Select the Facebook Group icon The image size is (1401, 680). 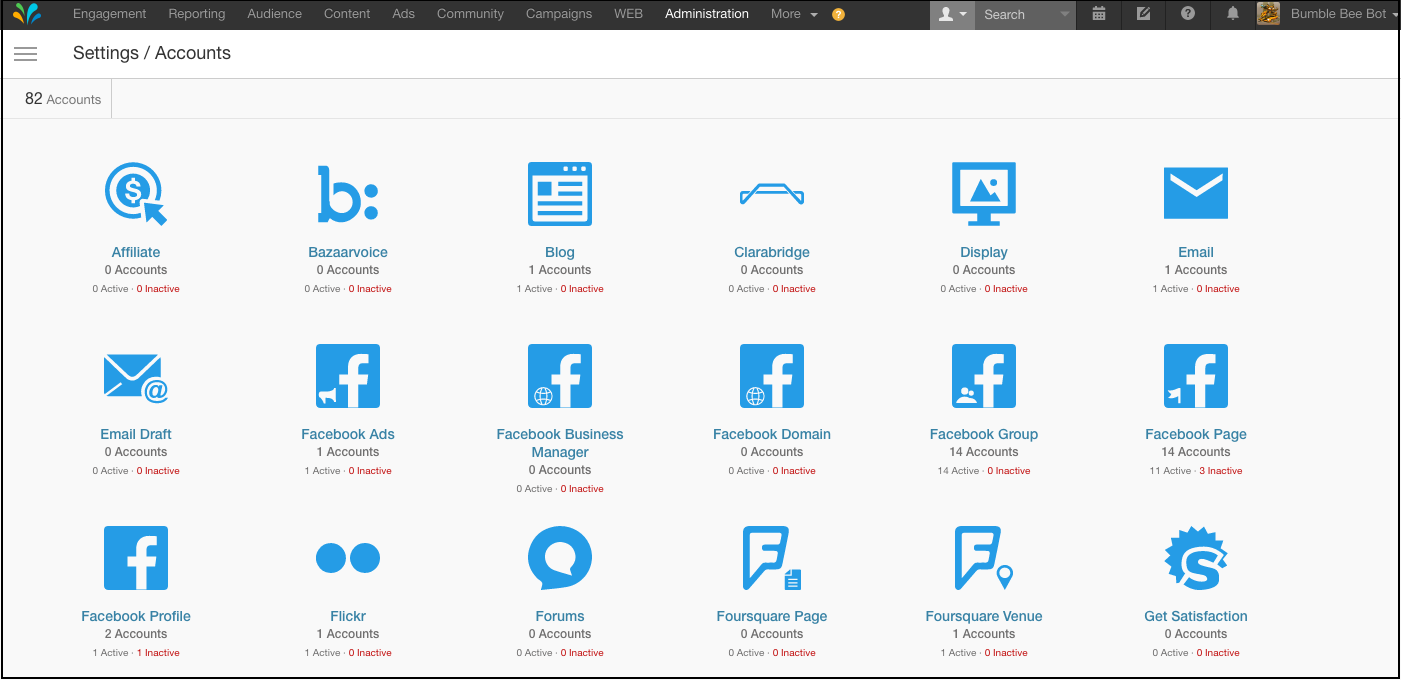984,376
